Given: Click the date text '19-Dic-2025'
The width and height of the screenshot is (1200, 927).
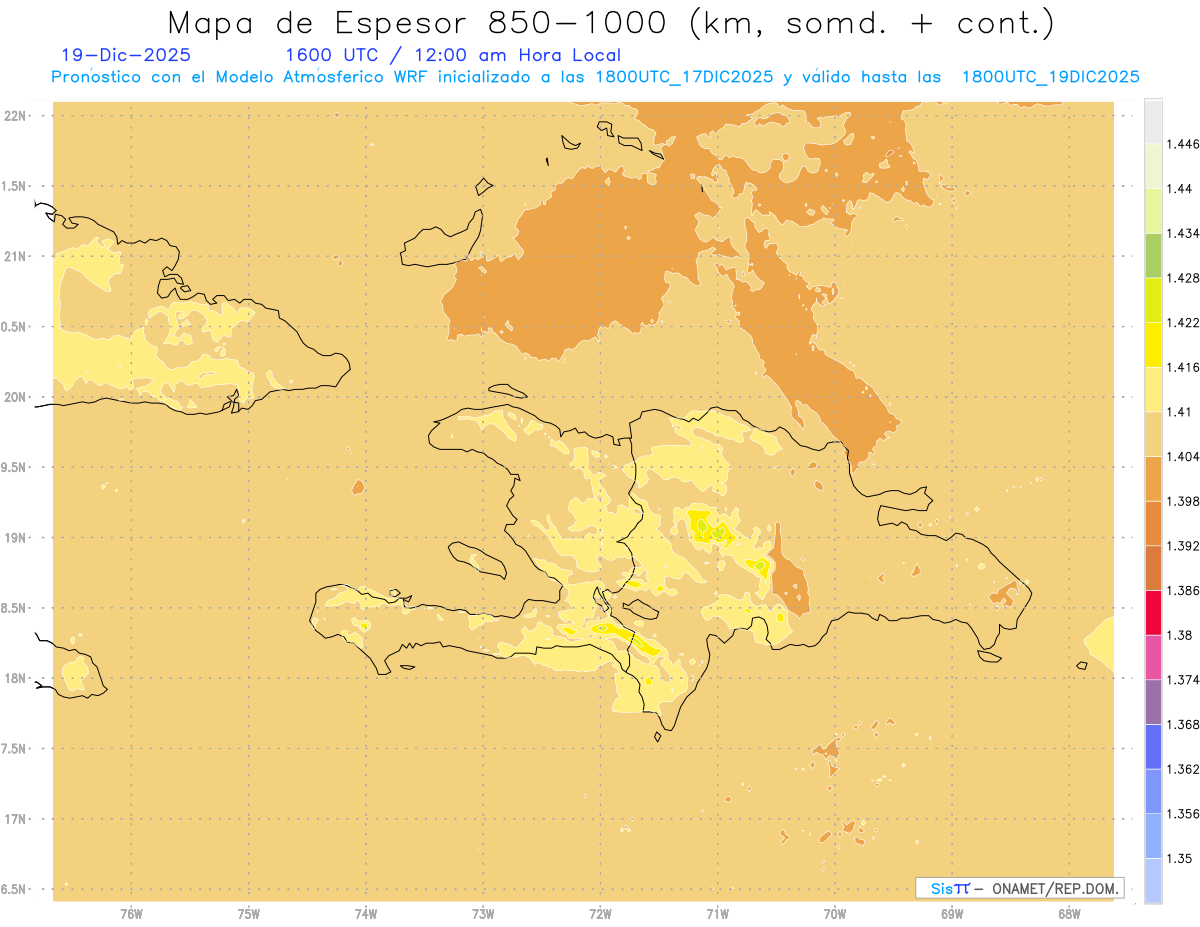Looking at the screenshot, I should pos(126,55).
